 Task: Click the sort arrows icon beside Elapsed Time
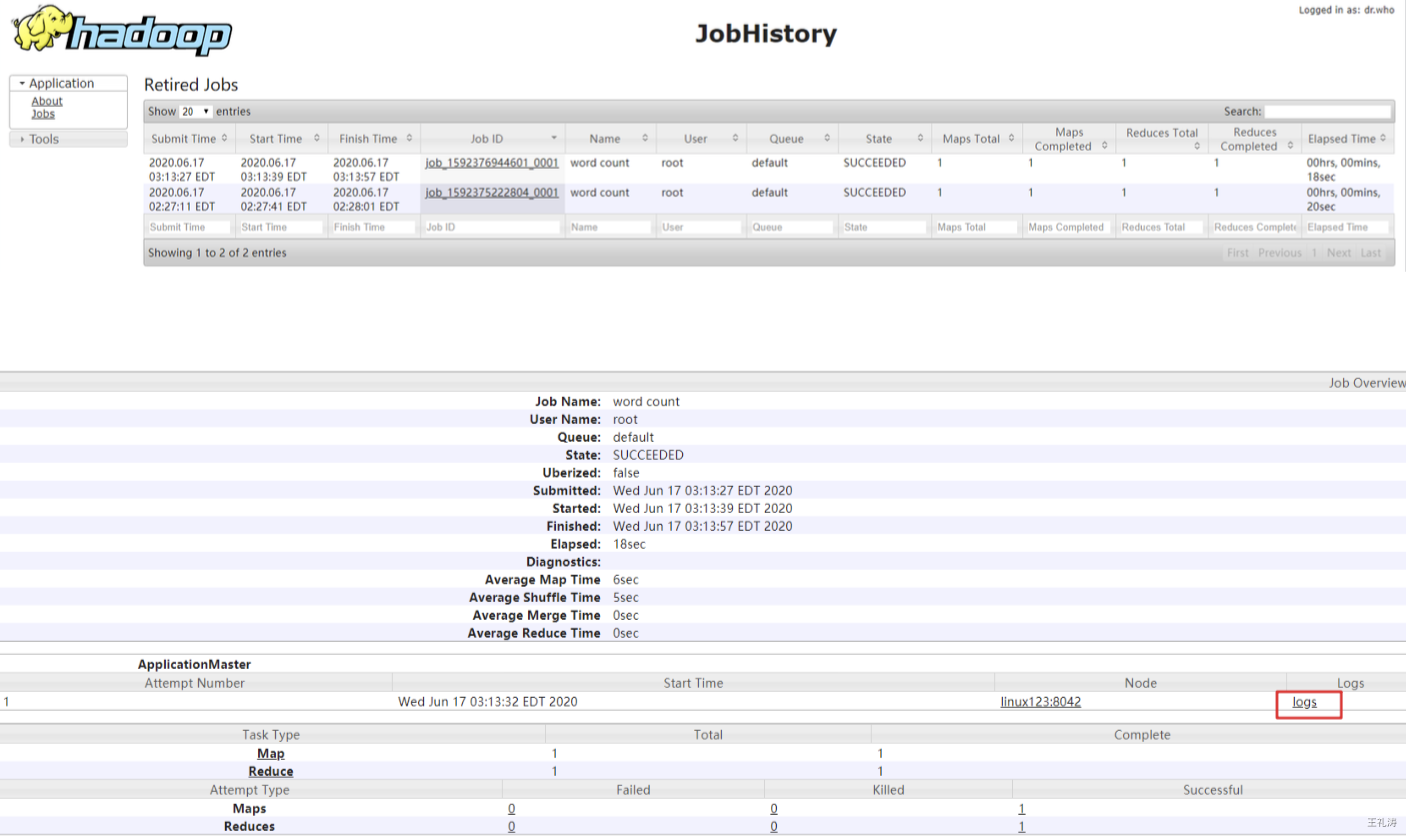coord(1384,139)
